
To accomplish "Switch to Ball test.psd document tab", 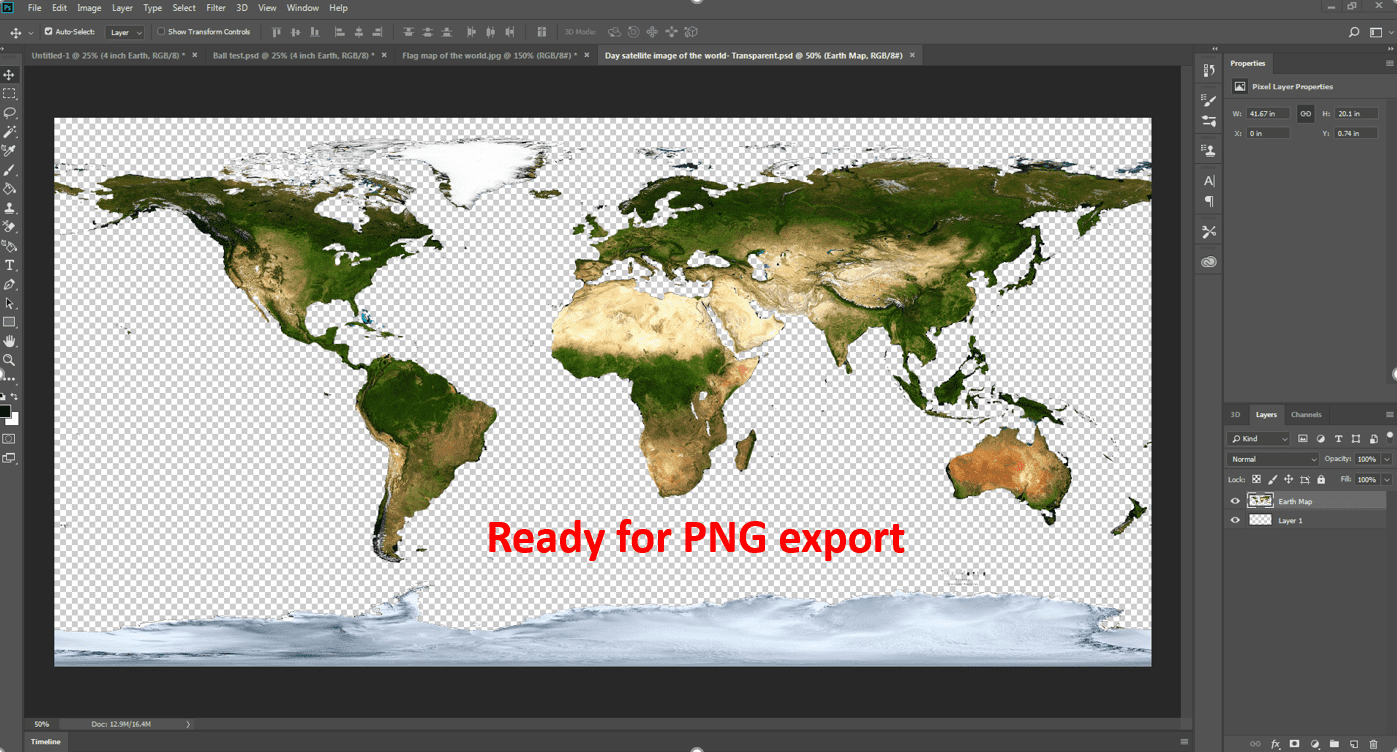I will pos(294,56).
